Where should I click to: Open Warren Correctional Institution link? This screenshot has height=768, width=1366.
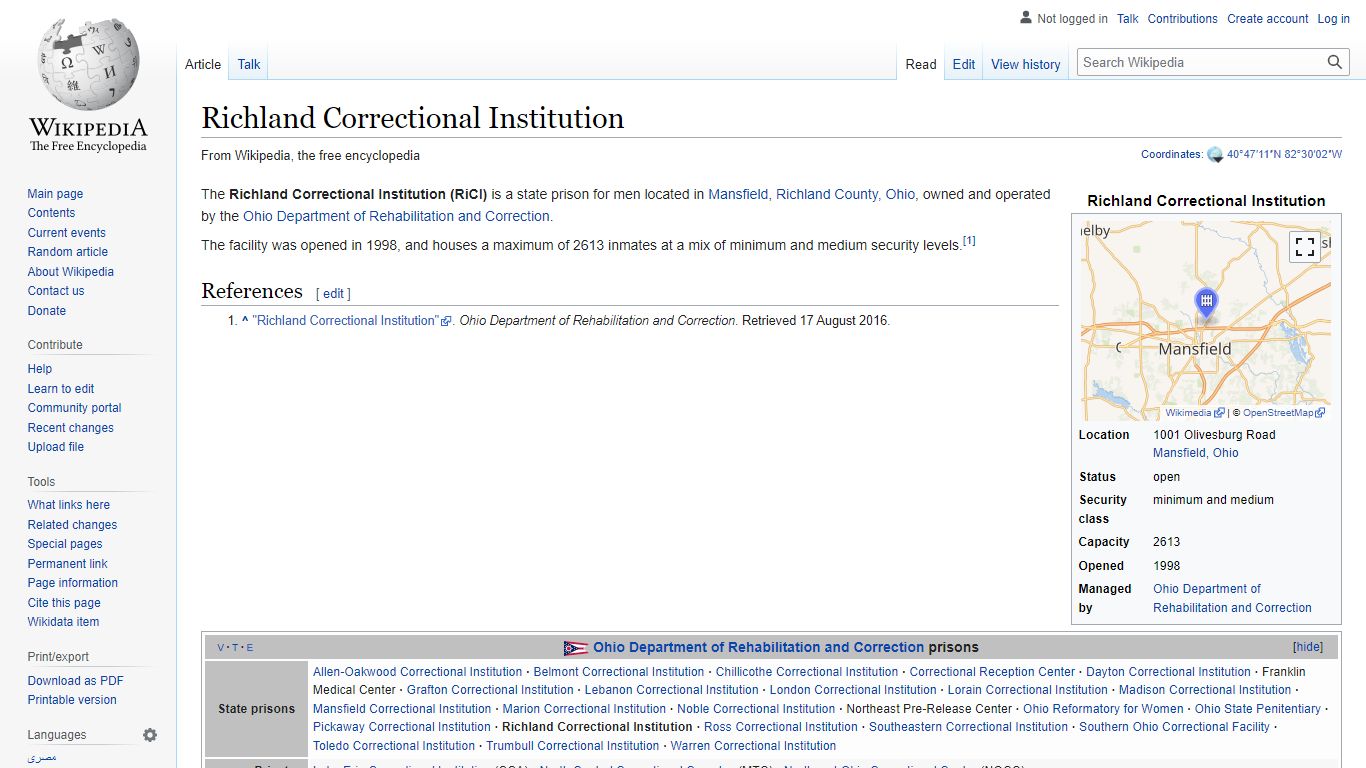coord(753,746)
